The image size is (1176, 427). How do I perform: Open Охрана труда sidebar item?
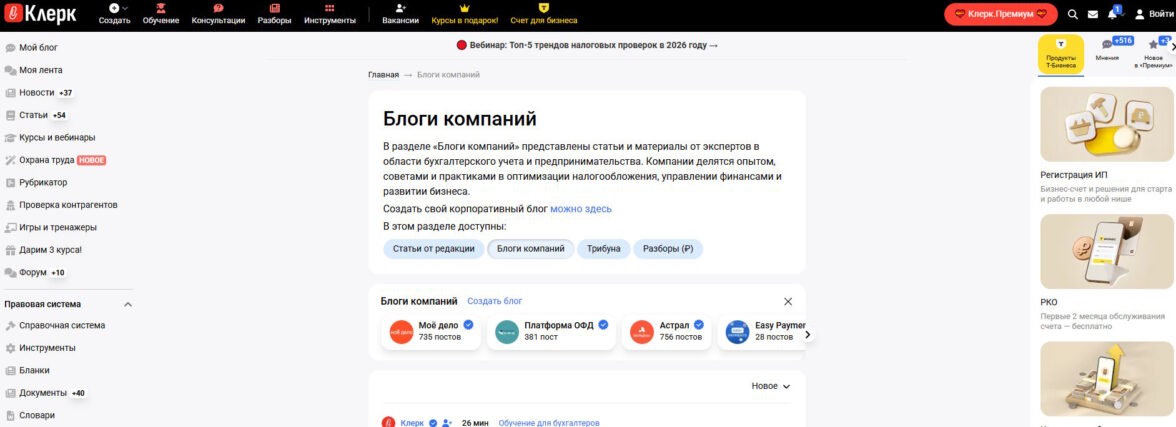(55, 160)
